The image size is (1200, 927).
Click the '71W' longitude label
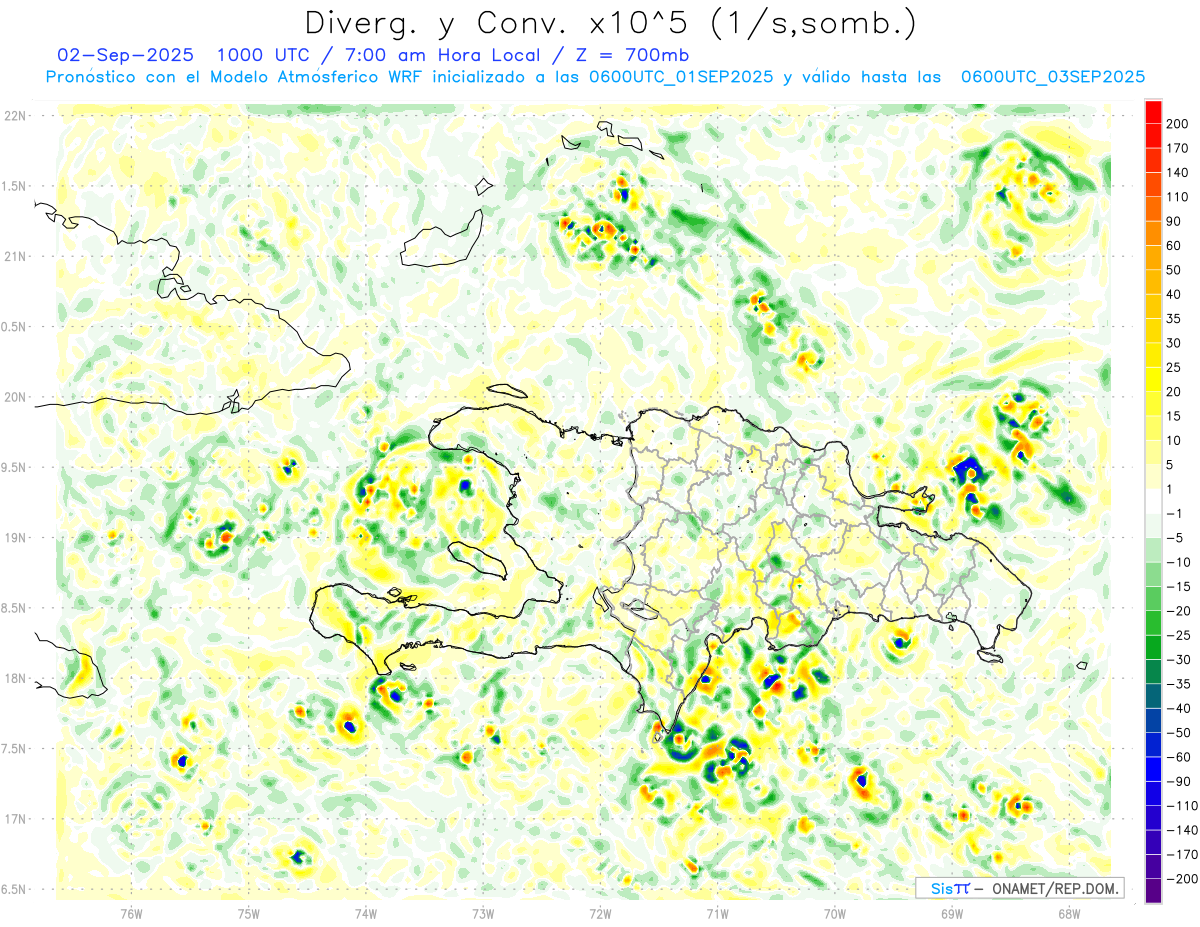click(x=717, y=913)
